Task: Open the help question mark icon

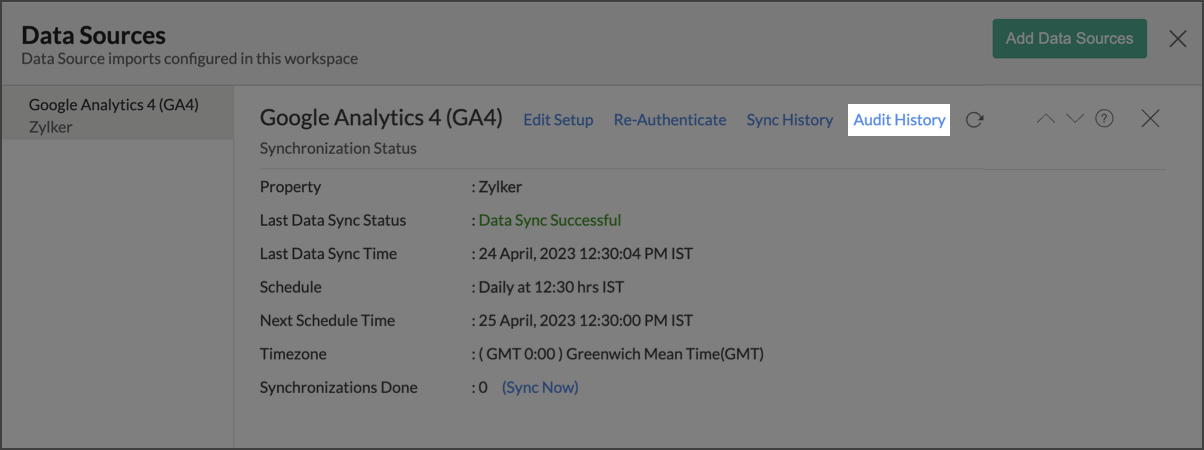Action: [1104, 119]
